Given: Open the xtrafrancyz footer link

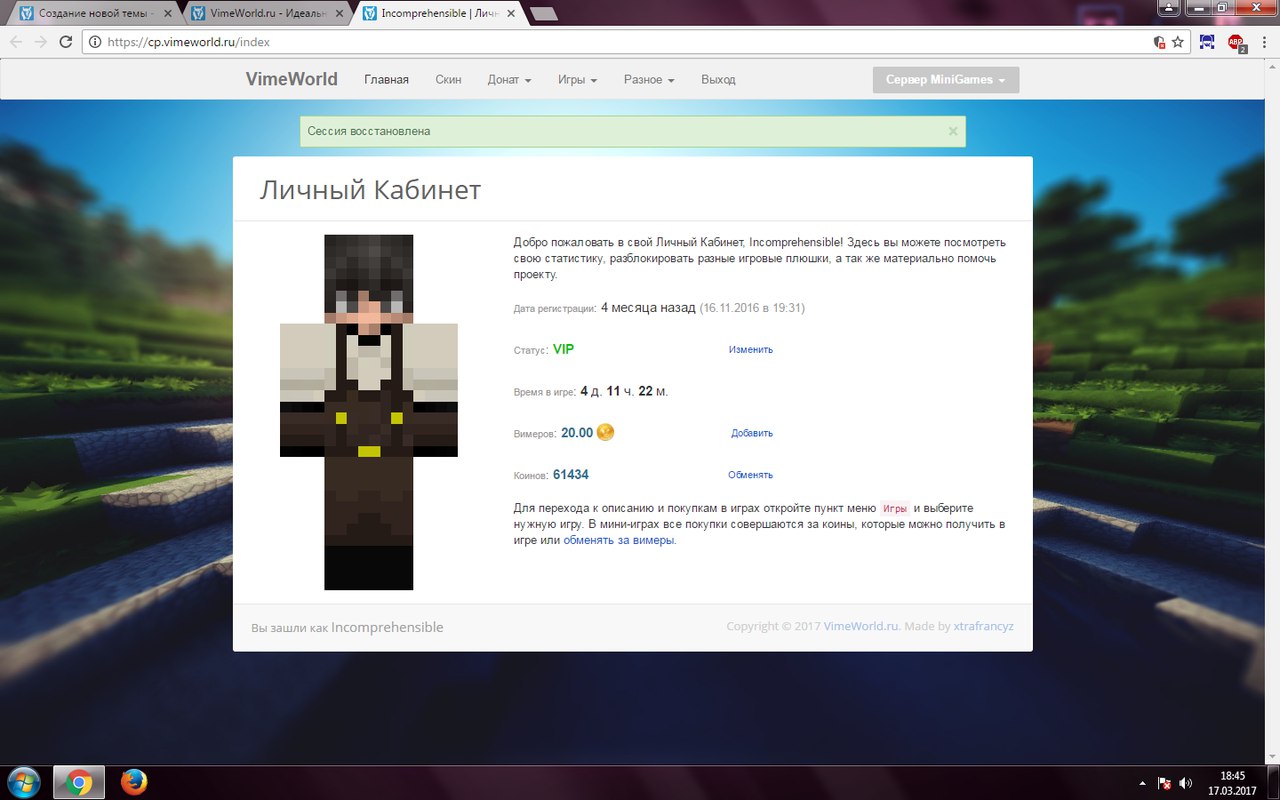Looking at the screenshot, I should pyautogui.click(x=983, y=626).
